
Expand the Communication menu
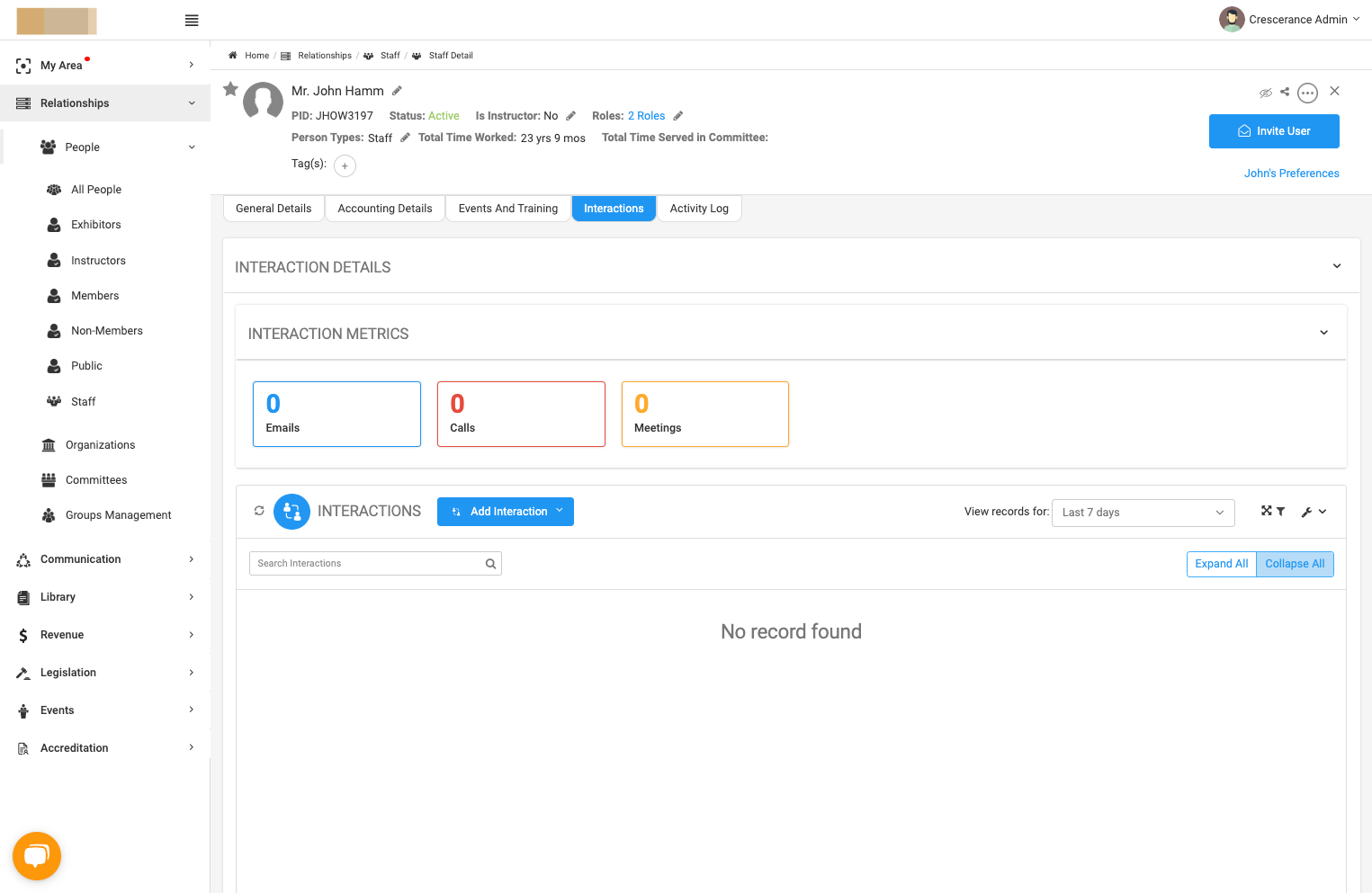pos(105,559)
